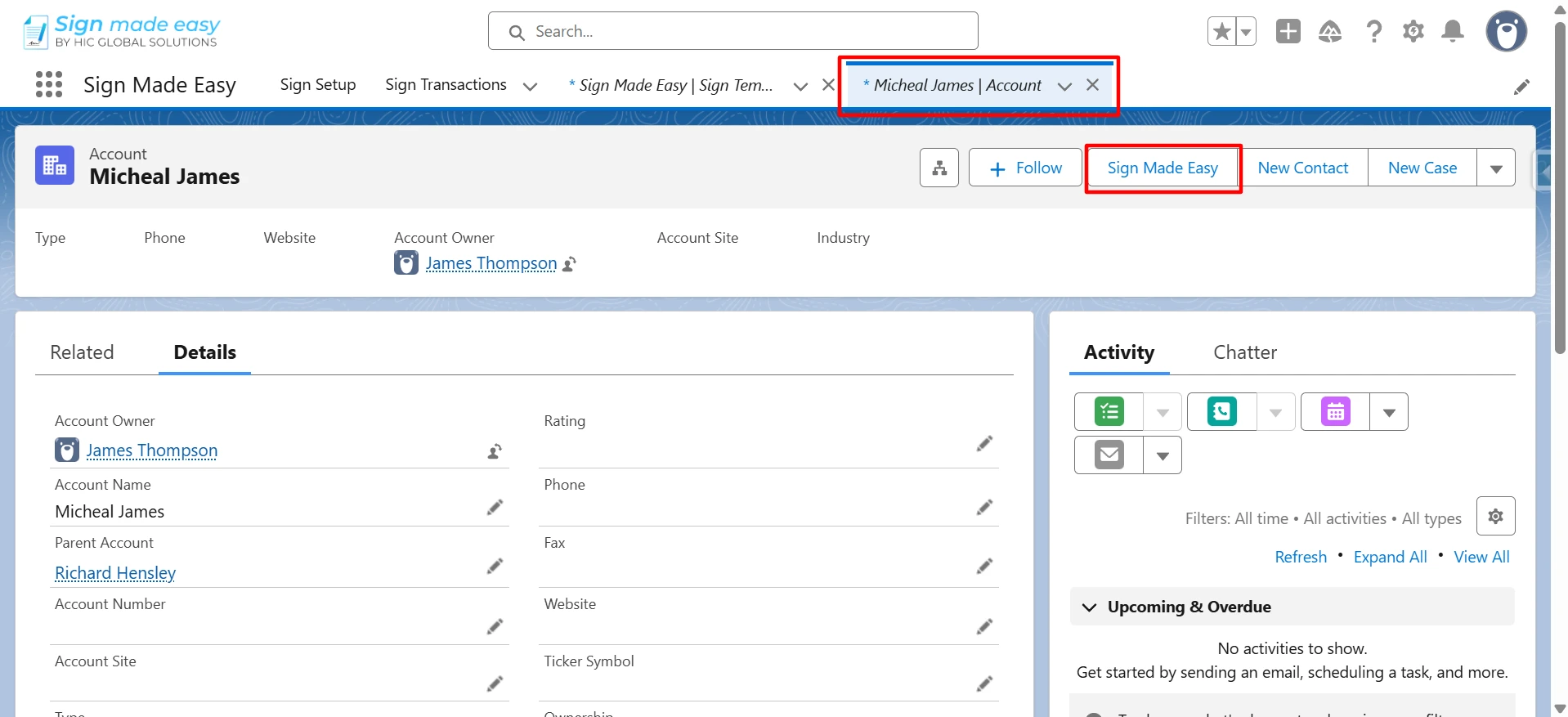Edit the Account Site field pencil
Viewport: 1568px width, 717px height.
click(x=495, y=683)
